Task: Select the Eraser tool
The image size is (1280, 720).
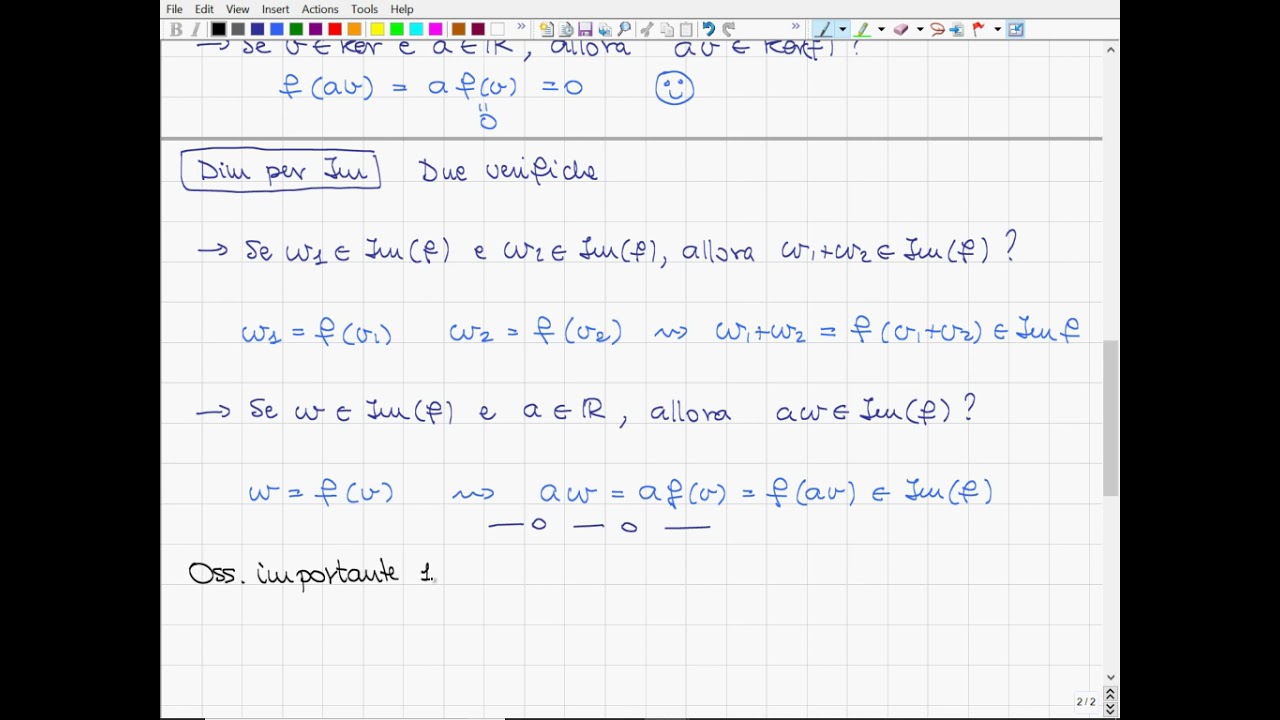Action: click(x=901, y=29)
